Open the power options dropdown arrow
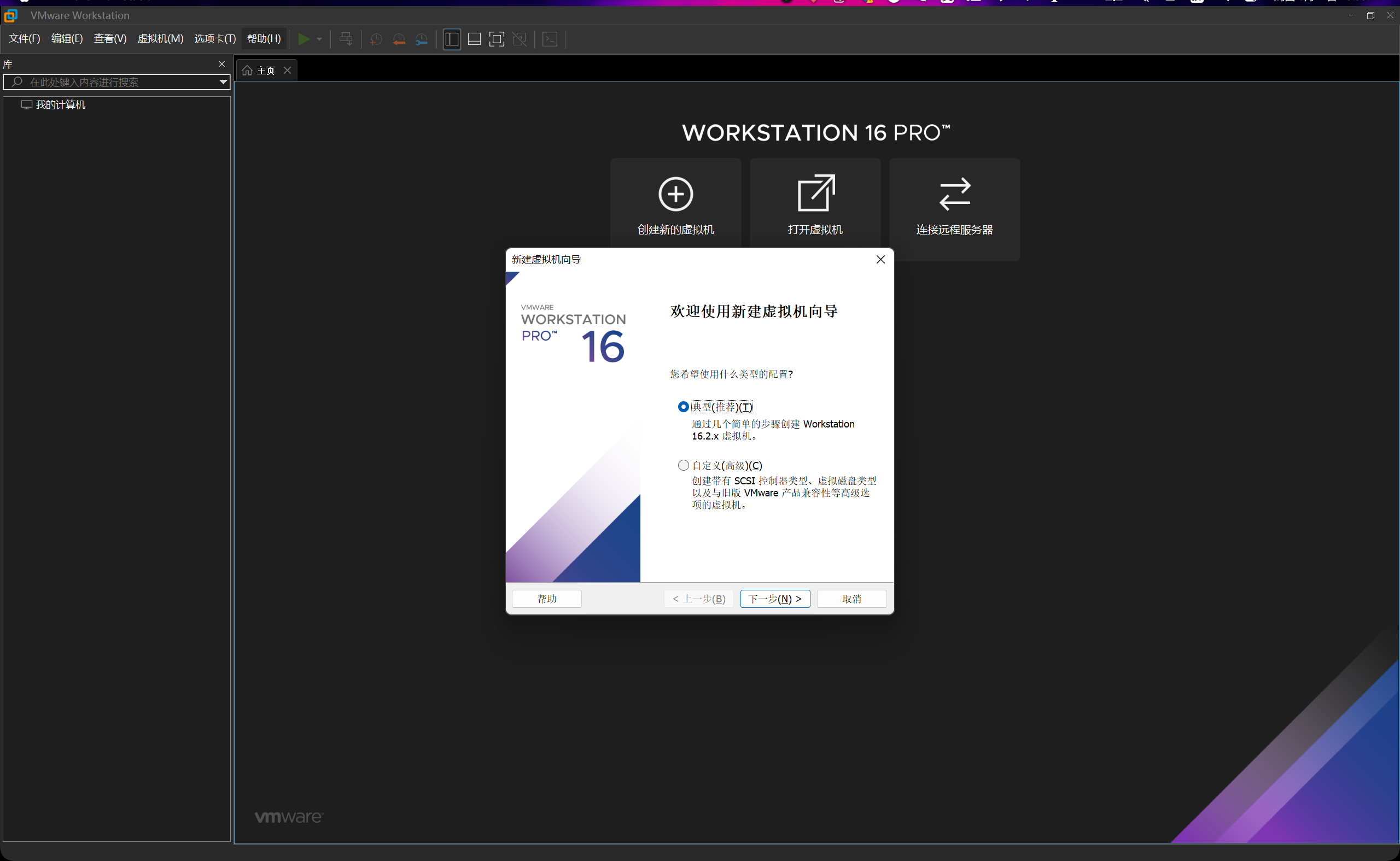This screenshot has width=1400, height=861. [x=319, y=39]
